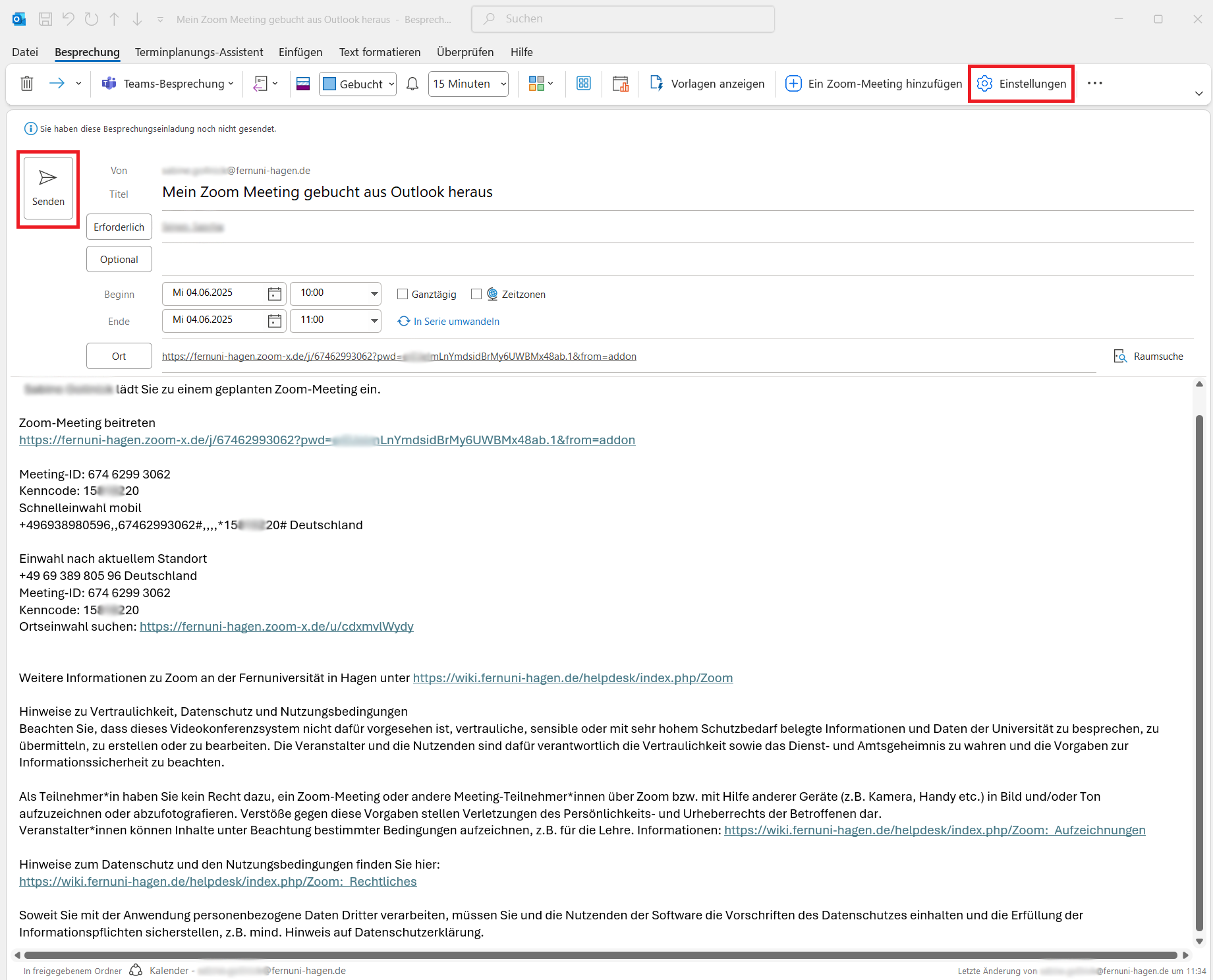The height and width of the screenshot is (980, 1213).
Task: Open Raumsuche
Action: [x=1148, y=356]
